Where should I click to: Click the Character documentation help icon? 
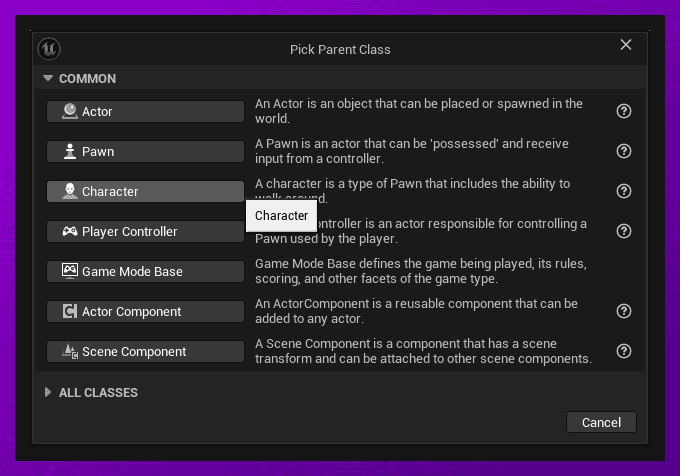pos(624,191)
